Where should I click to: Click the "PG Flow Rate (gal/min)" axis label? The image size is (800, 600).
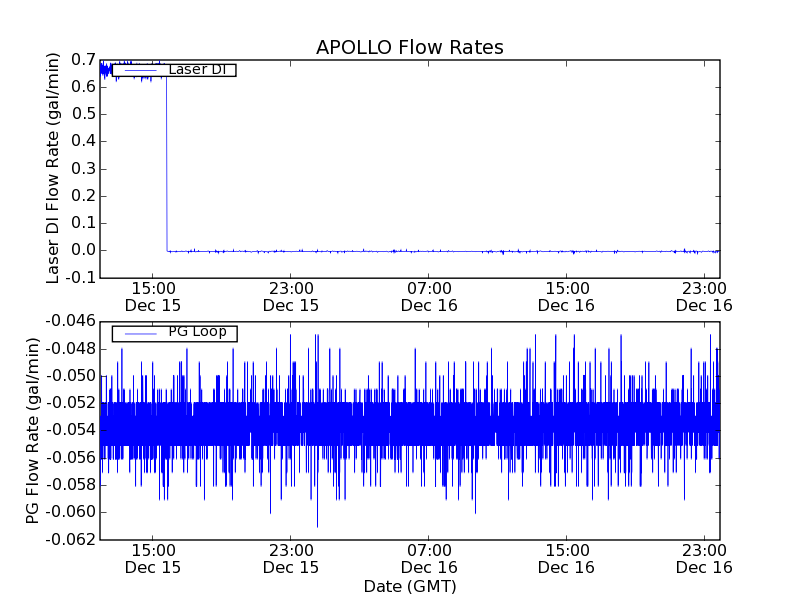[32, 430]
